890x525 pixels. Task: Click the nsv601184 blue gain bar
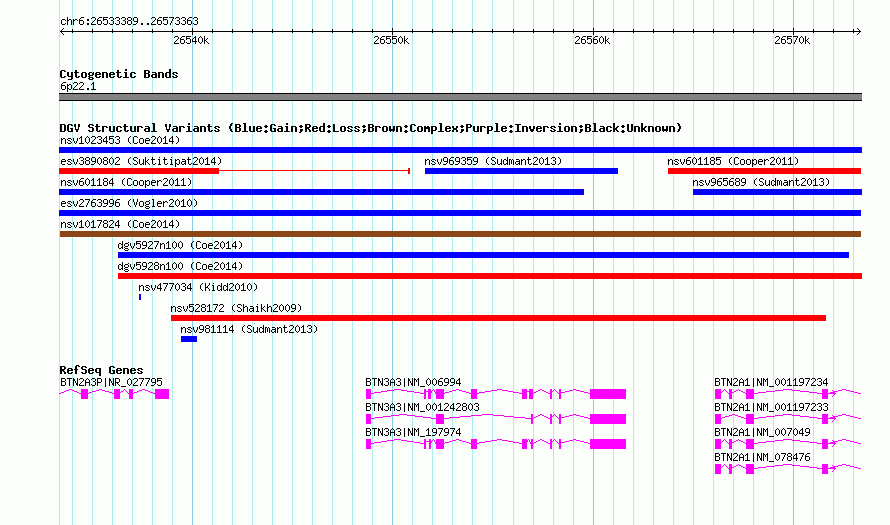(x=321, y=192)
